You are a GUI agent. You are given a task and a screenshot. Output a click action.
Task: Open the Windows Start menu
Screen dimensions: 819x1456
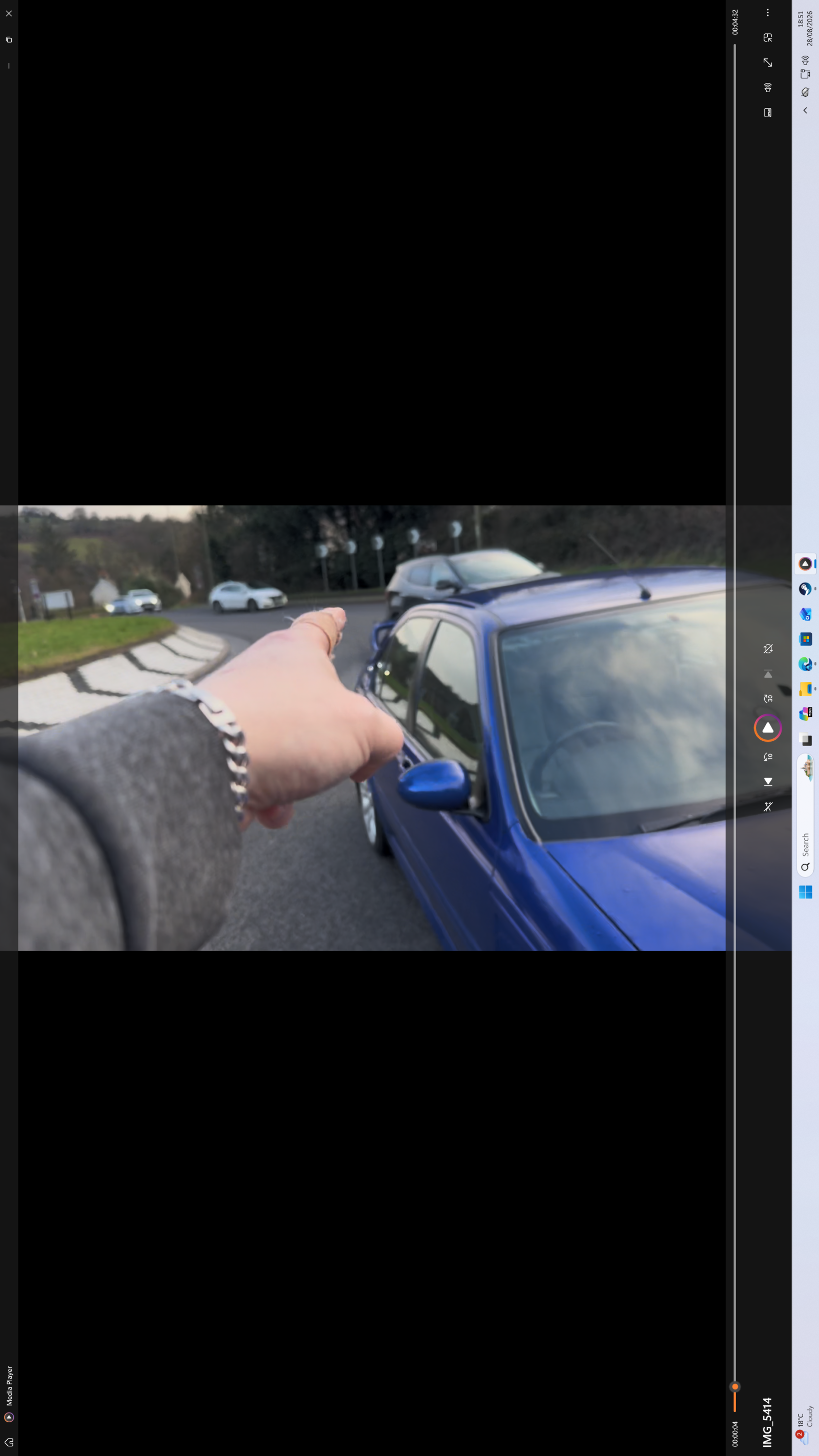pyautogui.click(x=805, y=891)
